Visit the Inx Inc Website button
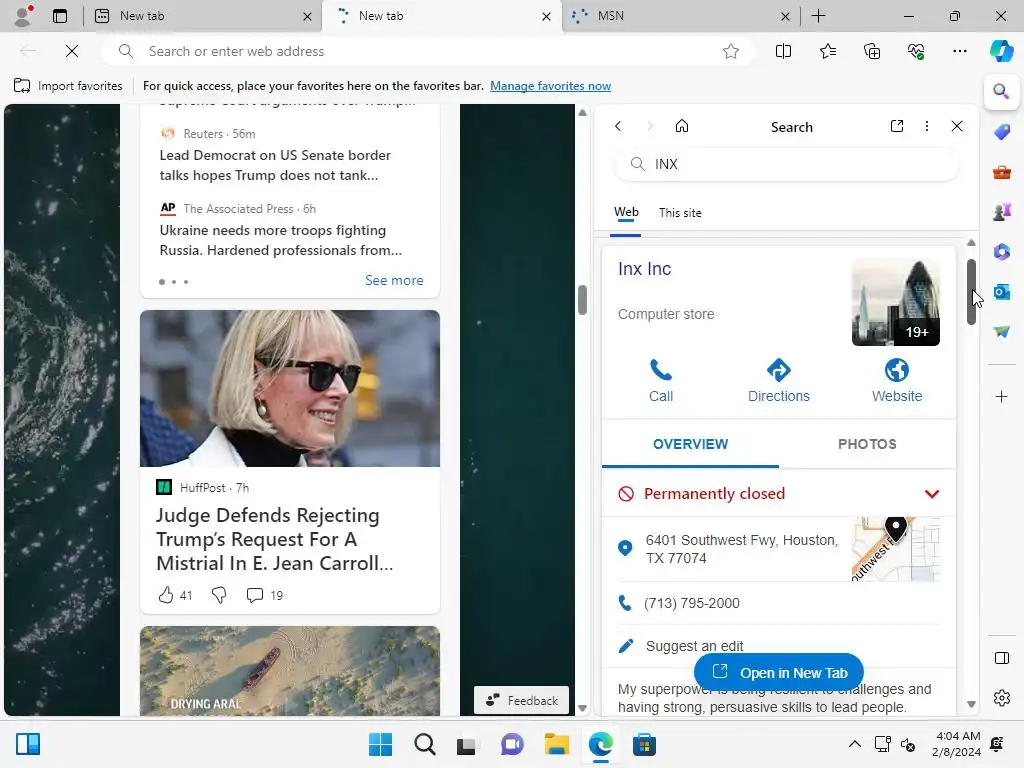 897,381
